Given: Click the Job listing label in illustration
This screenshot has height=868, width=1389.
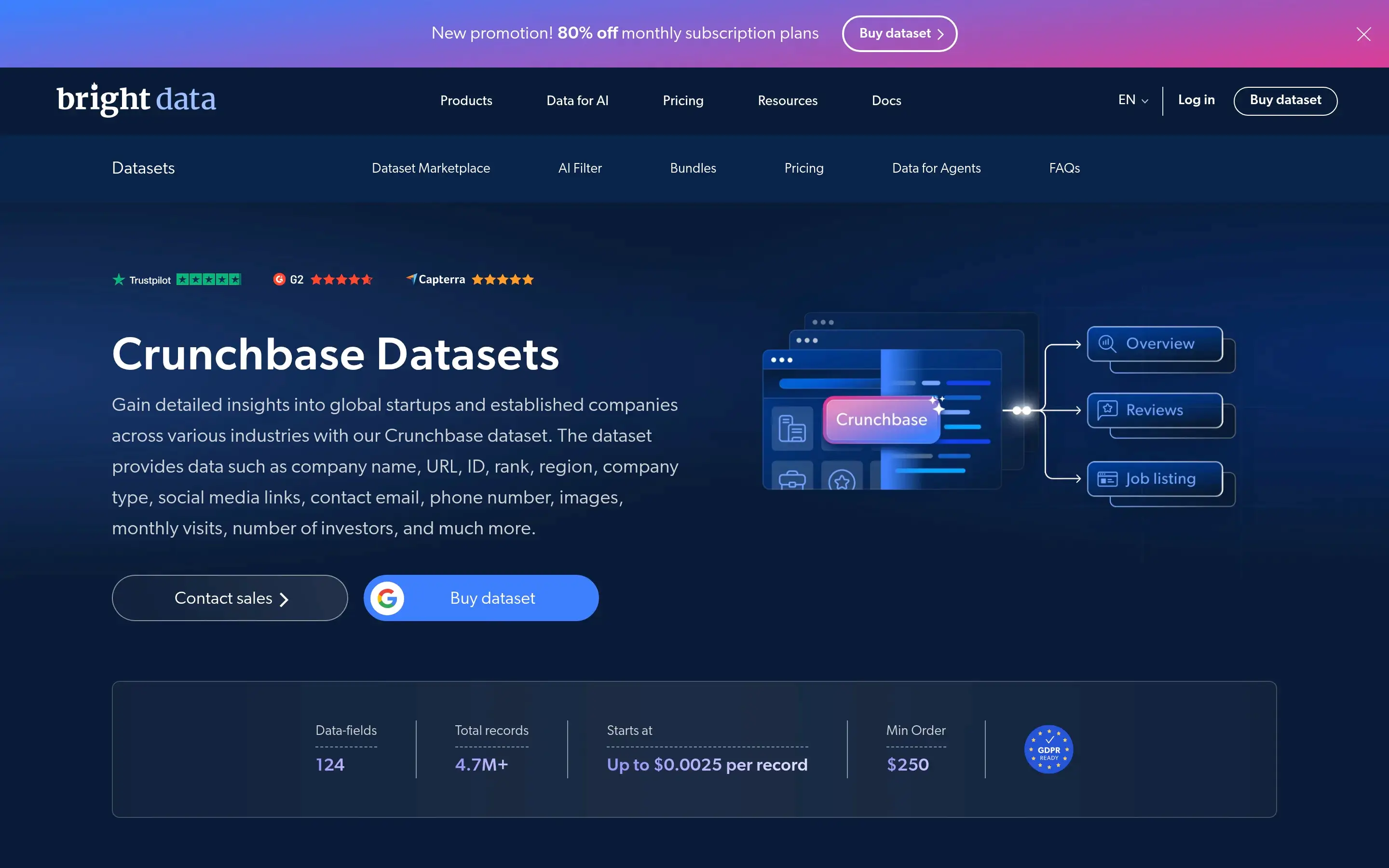Looking at the screenshot, I should [x=1160, y=479].
